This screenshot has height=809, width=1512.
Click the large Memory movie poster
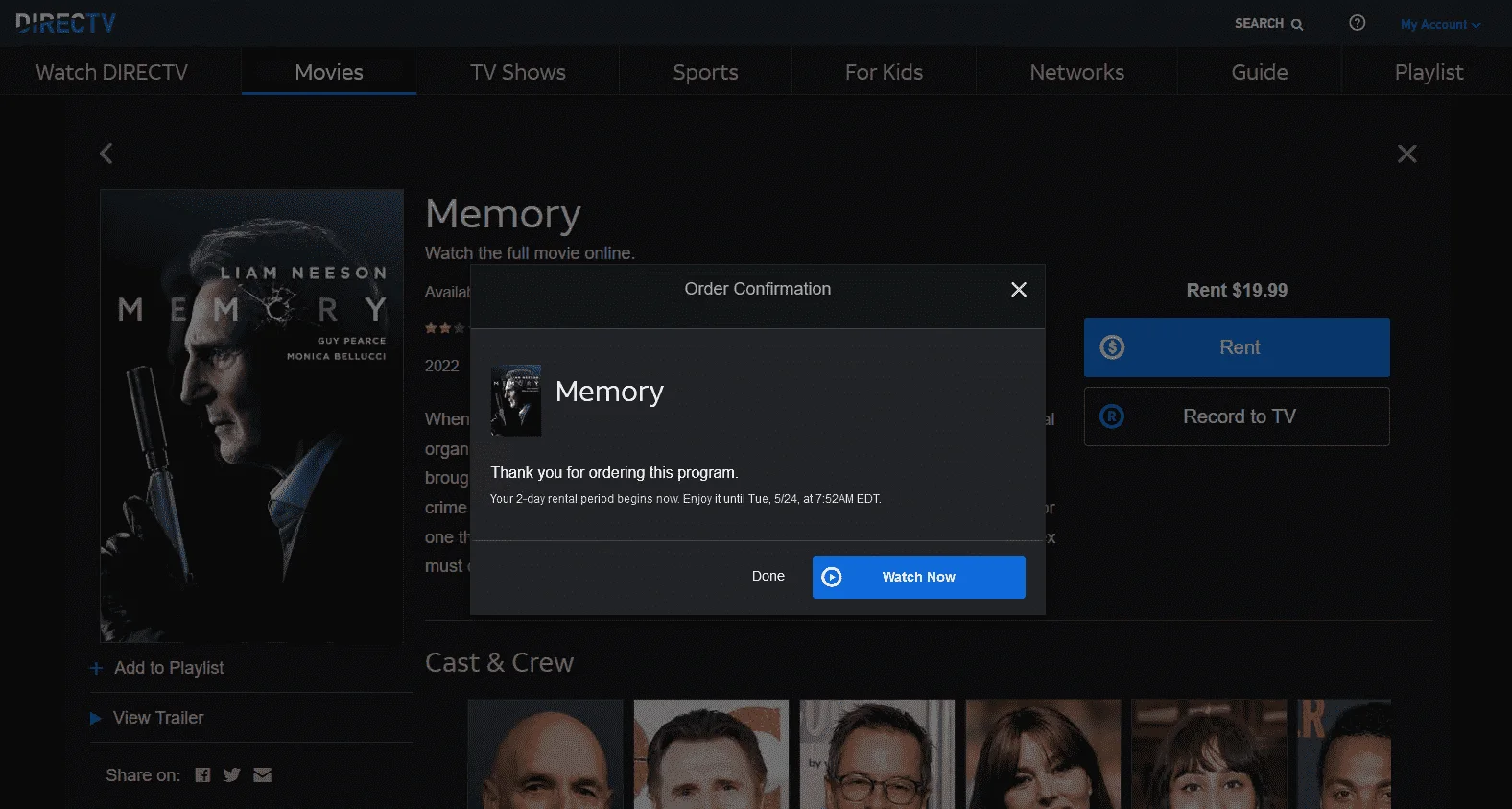click(251, 415)
